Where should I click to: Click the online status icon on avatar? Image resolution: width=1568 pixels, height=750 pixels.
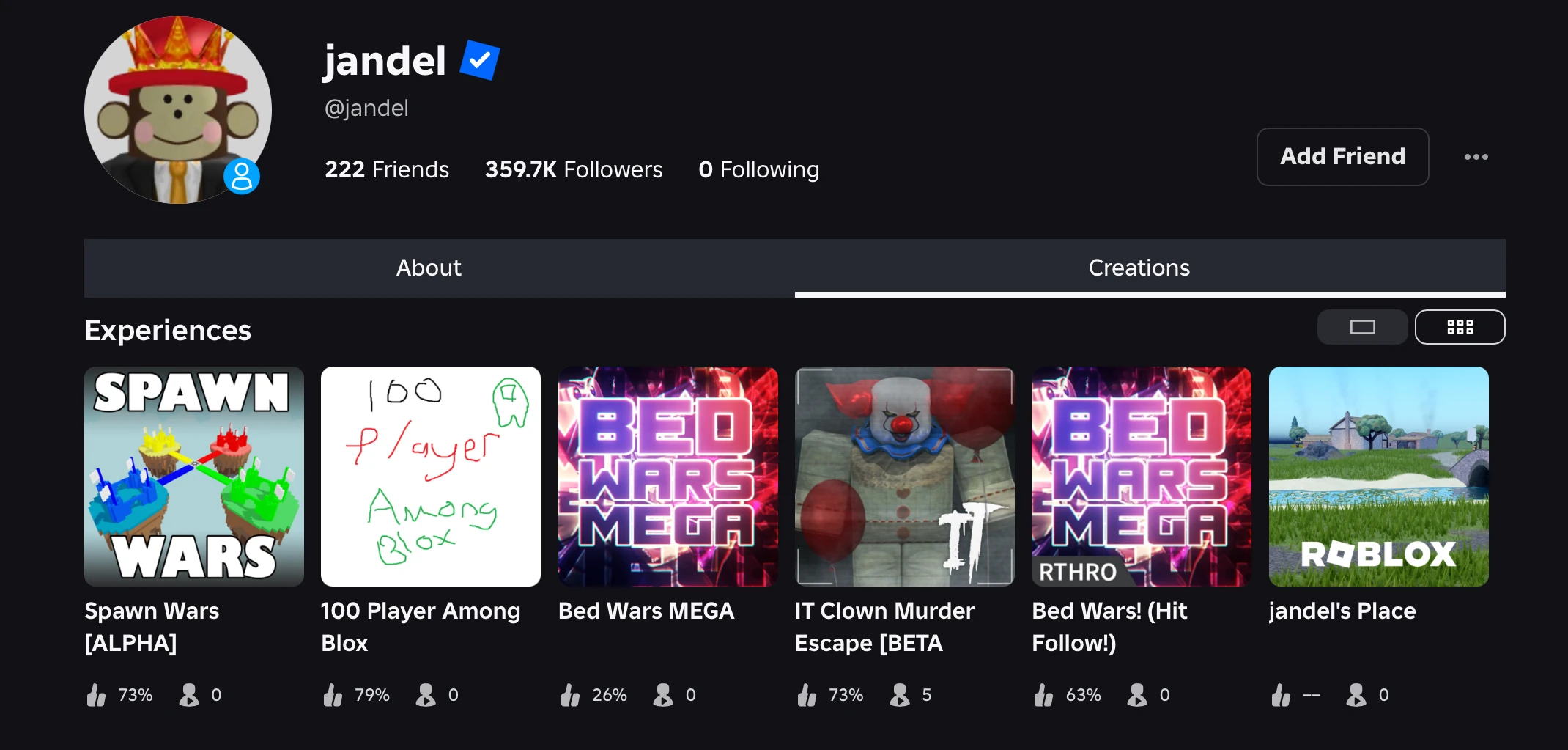(242, 177)
